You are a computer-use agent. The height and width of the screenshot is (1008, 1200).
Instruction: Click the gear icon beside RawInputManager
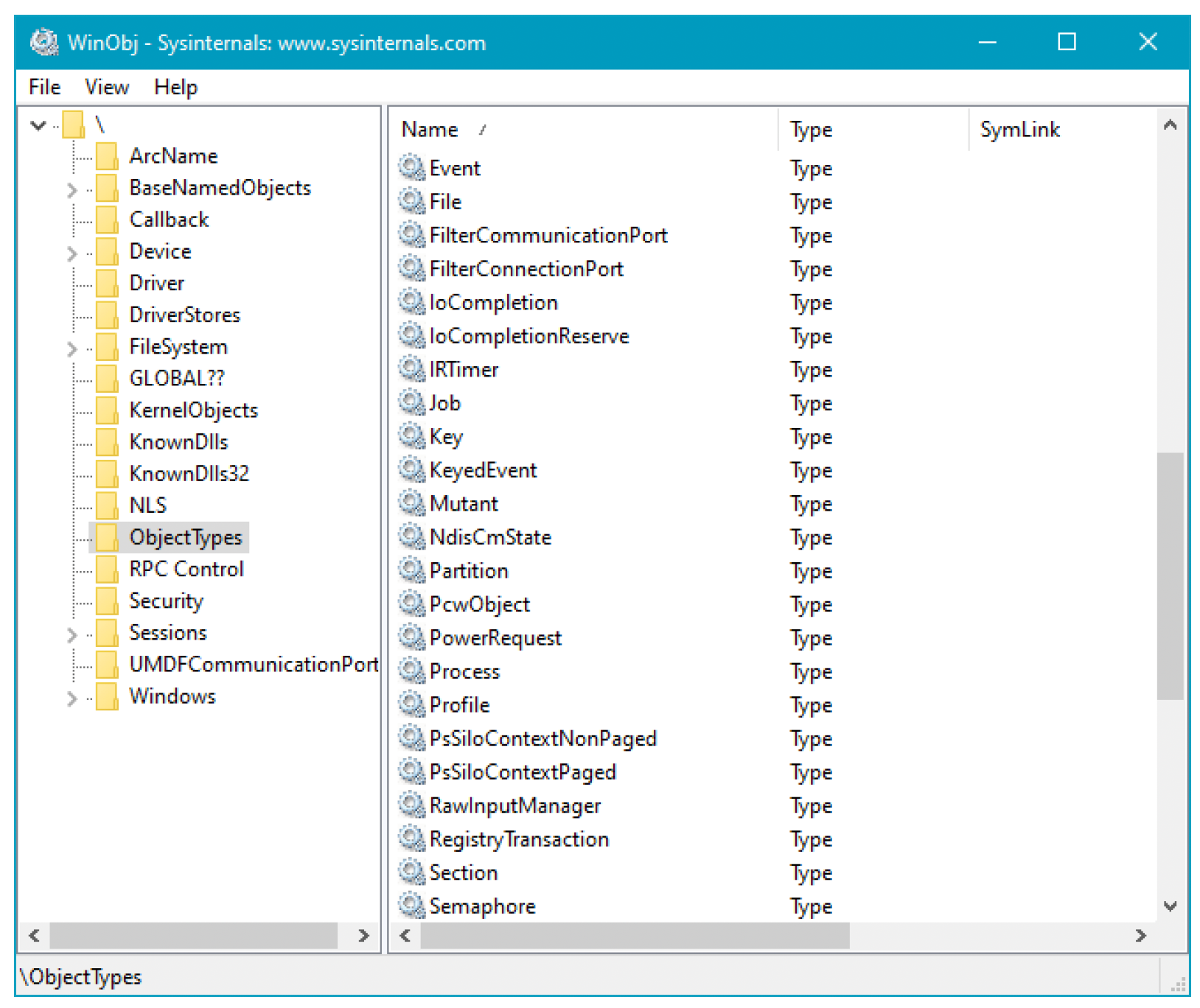point(411,805)
